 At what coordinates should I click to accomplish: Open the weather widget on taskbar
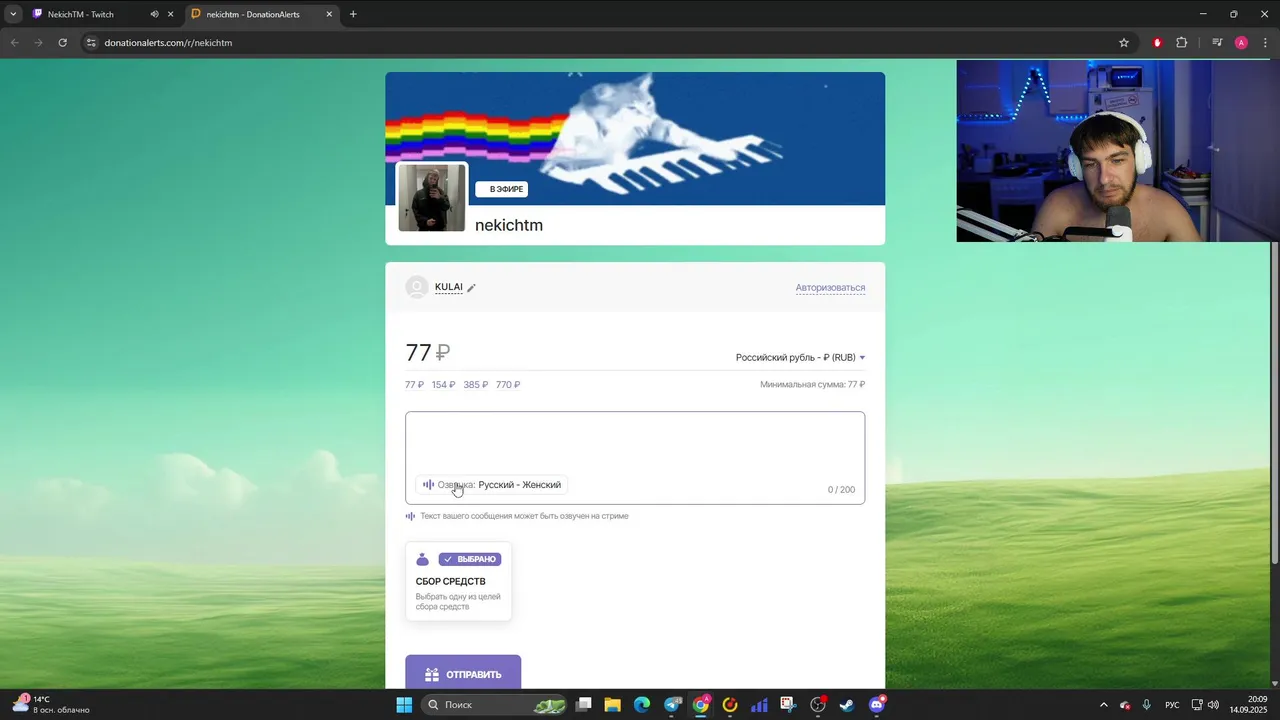(50, 704)
